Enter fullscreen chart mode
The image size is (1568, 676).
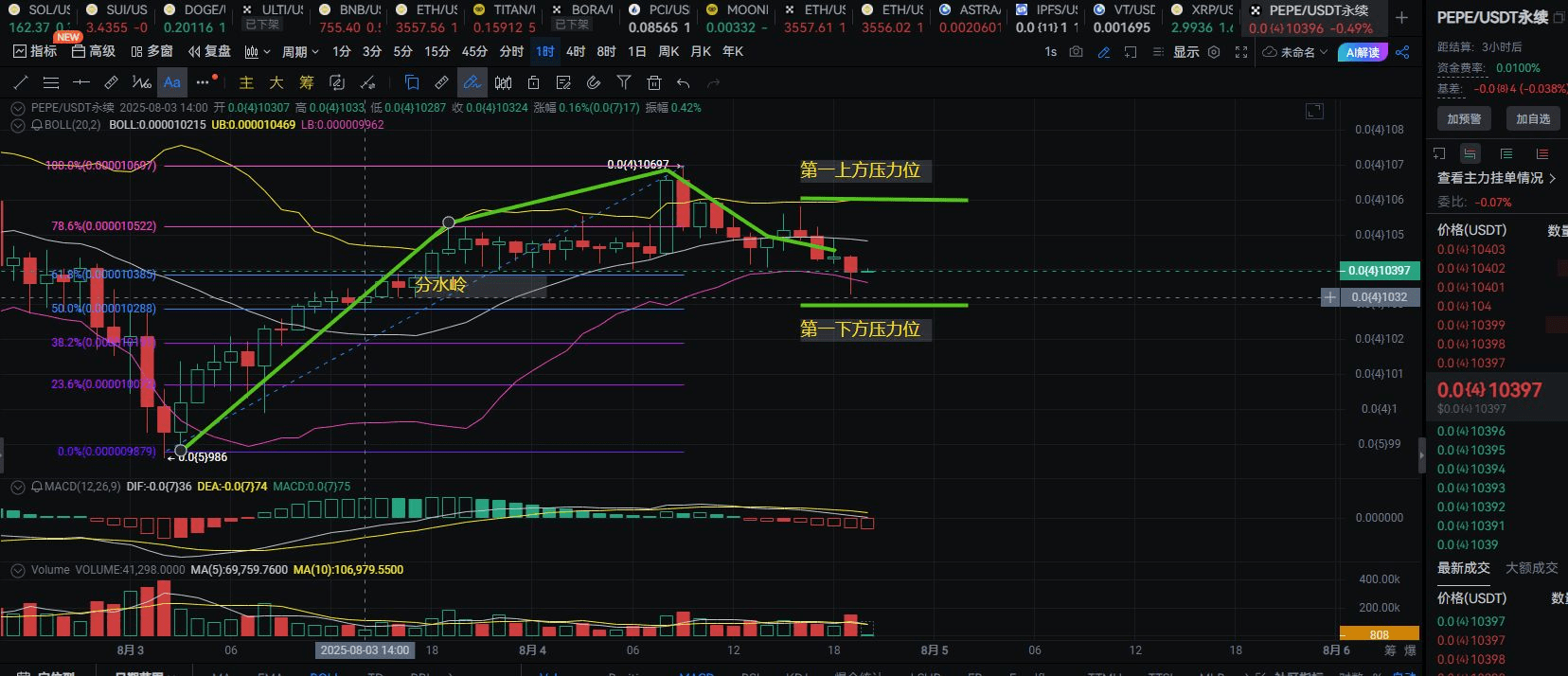[1241, 52]
